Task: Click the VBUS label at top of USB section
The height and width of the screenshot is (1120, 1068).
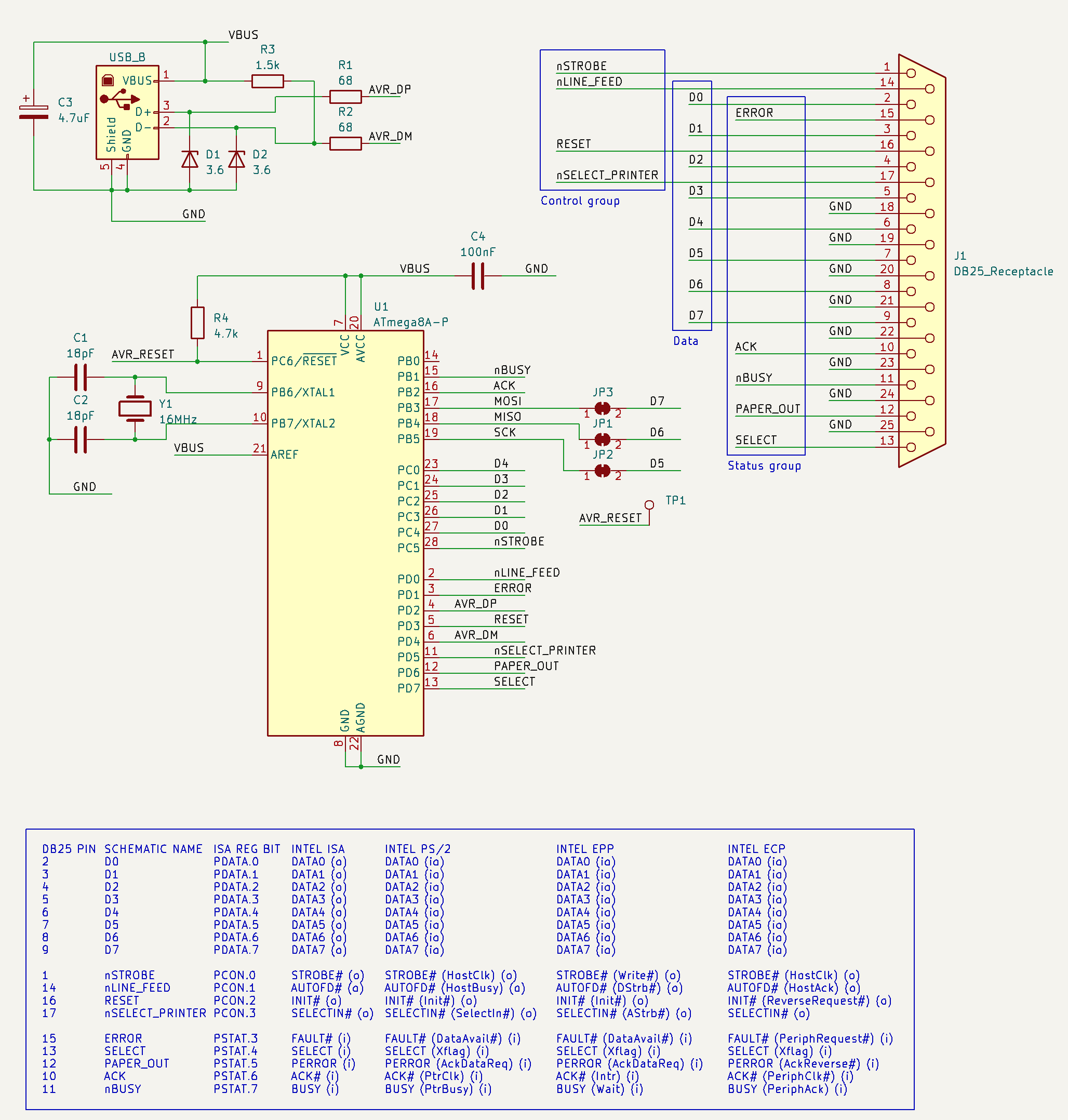Action: pos(243,35)
